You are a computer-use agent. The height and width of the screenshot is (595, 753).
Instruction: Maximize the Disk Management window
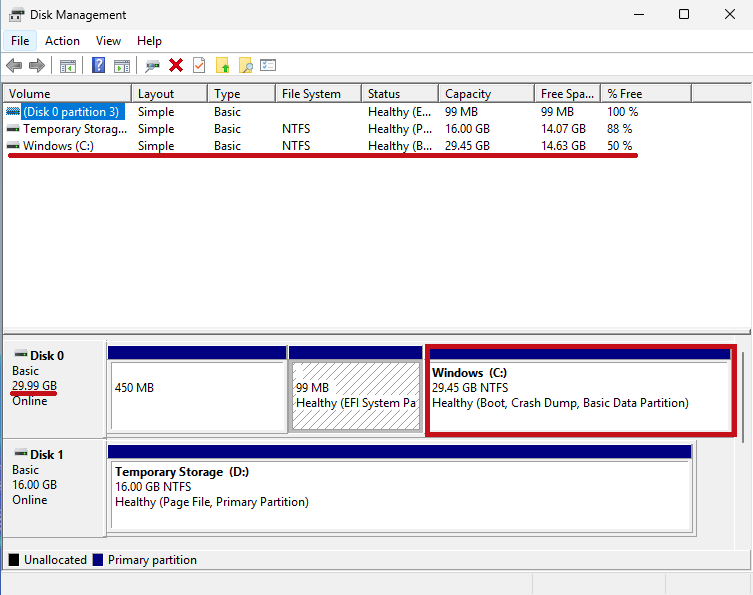(684, 14)
